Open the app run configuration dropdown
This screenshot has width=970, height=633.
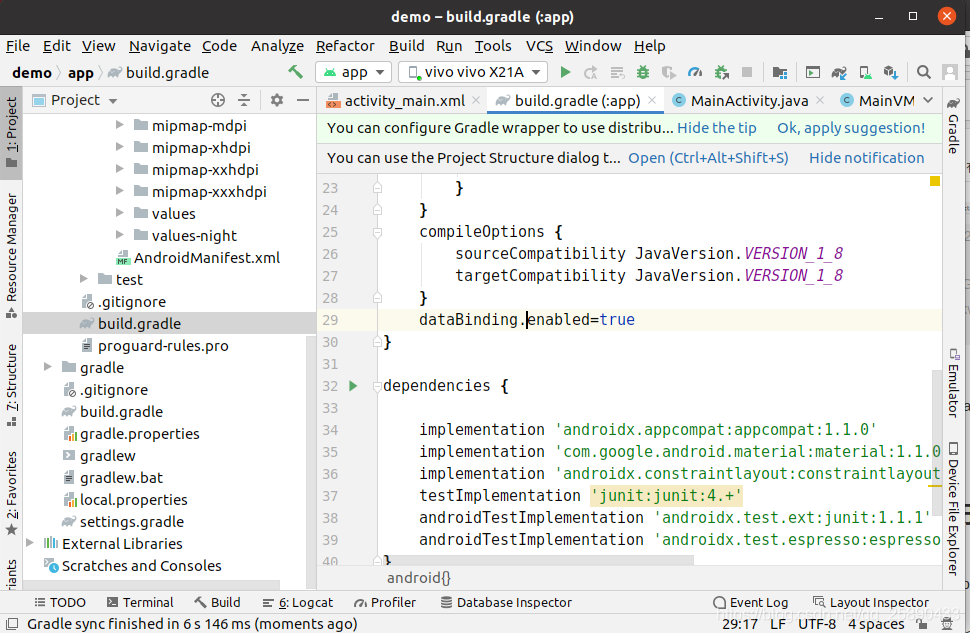tap(353, 72)
